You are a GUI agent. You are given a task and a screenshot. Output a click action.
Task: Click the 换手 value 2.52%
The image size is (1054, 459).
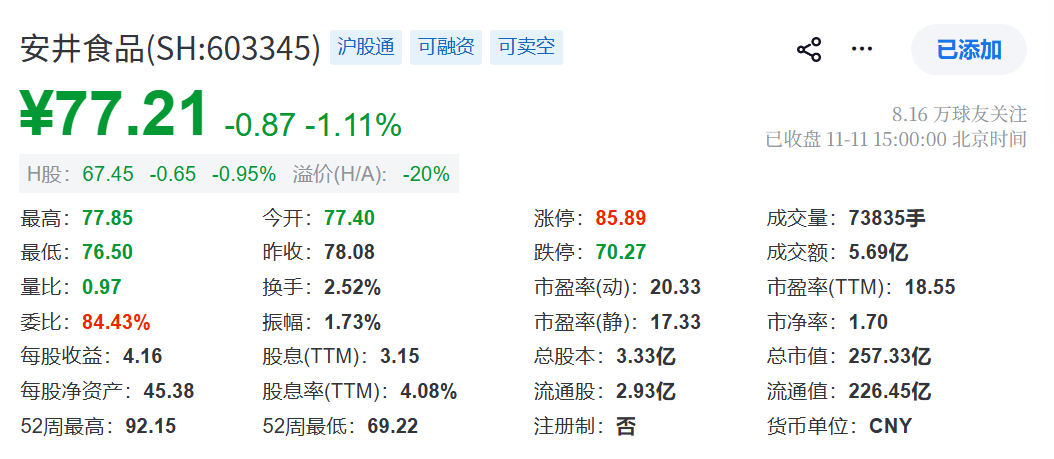(x=352, y=288)
